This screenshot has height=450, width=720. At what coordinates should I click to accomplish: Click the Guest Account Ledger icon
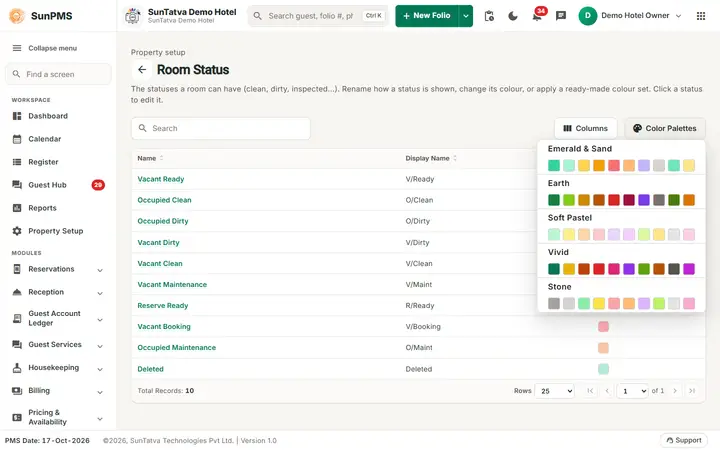[17, 318]
